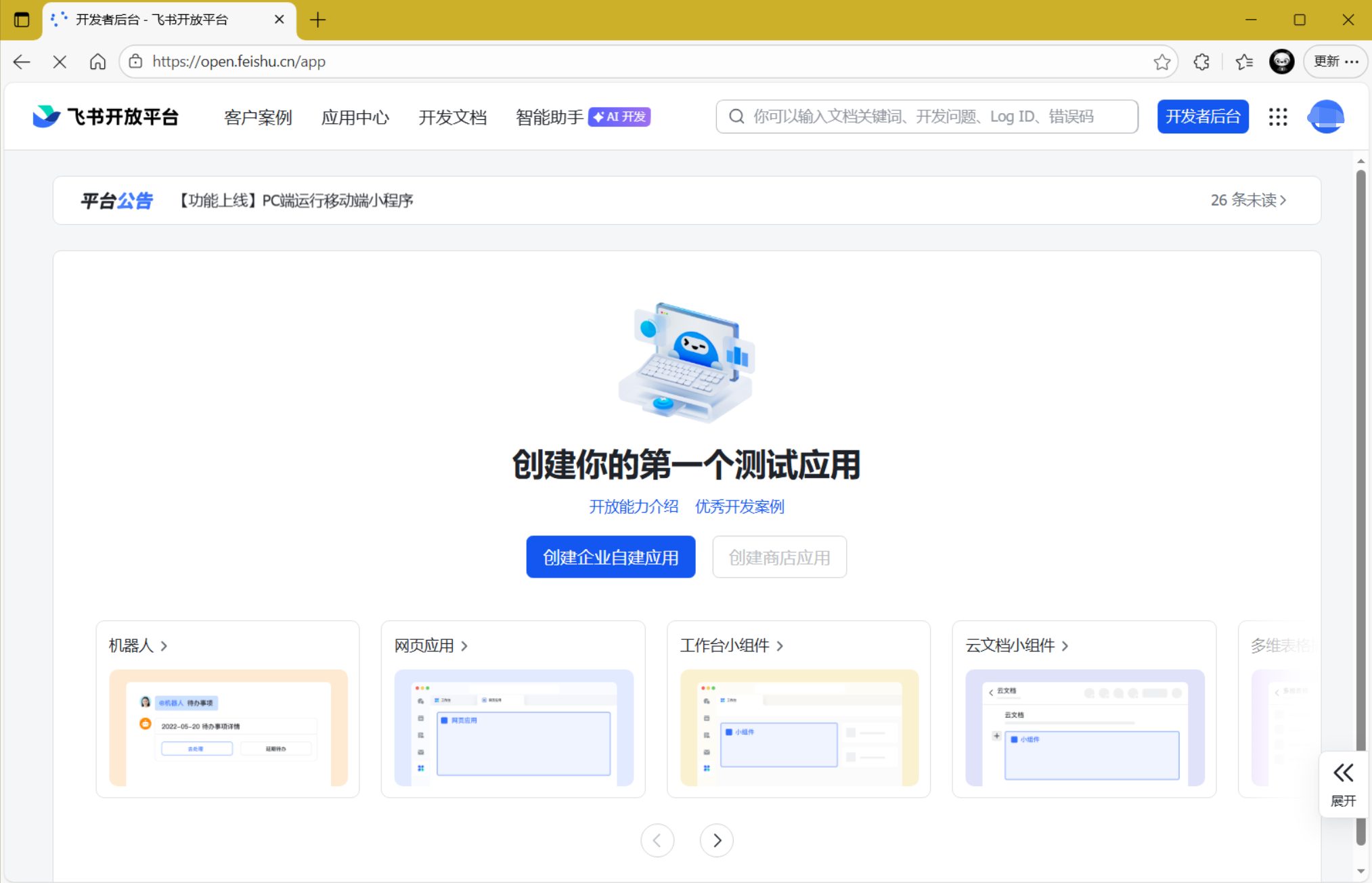
Task: Select 应用中心 in the navigation bar
Action: pyautogui.click(x=355, y=117)
